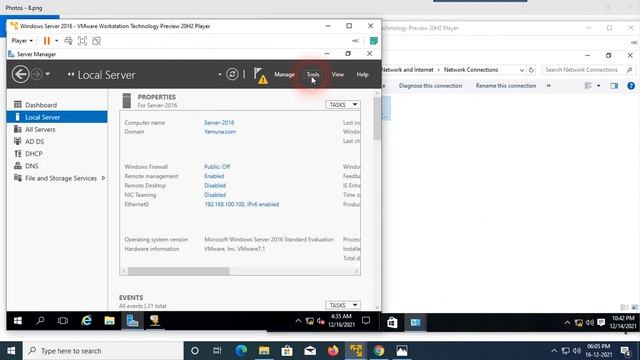
Task: Open guest Start menu Windows icon
Action: pos(18,321)
